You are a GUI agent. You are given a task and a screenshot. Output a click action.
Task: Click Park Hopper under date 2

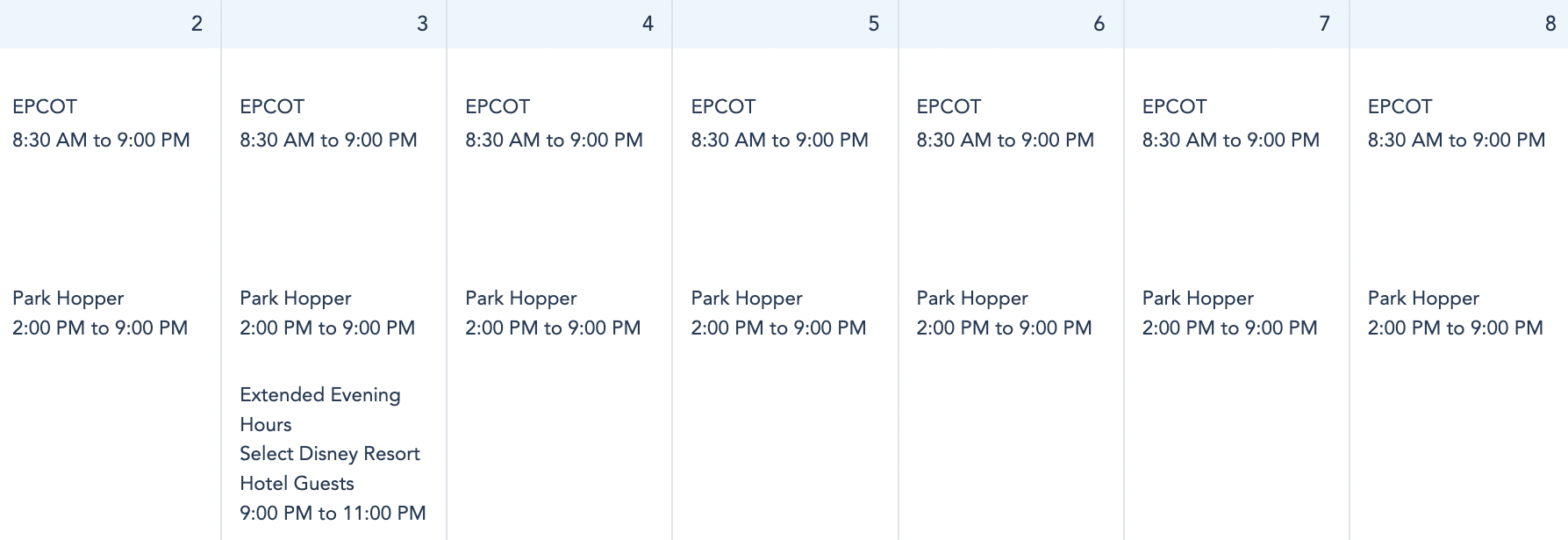68,299
